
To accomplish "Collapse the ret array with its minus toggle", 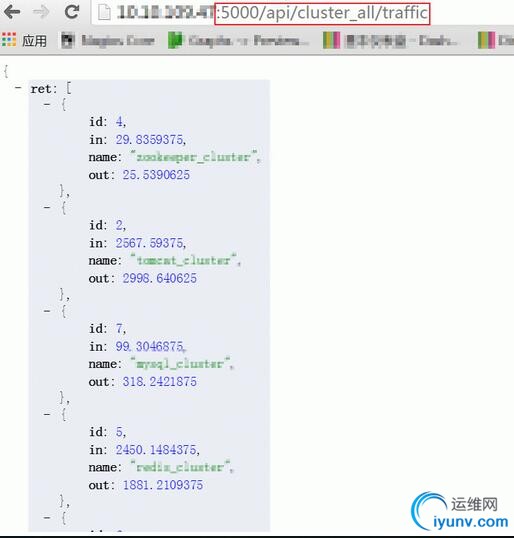I will pyautogui.click(x=18, y=88).
